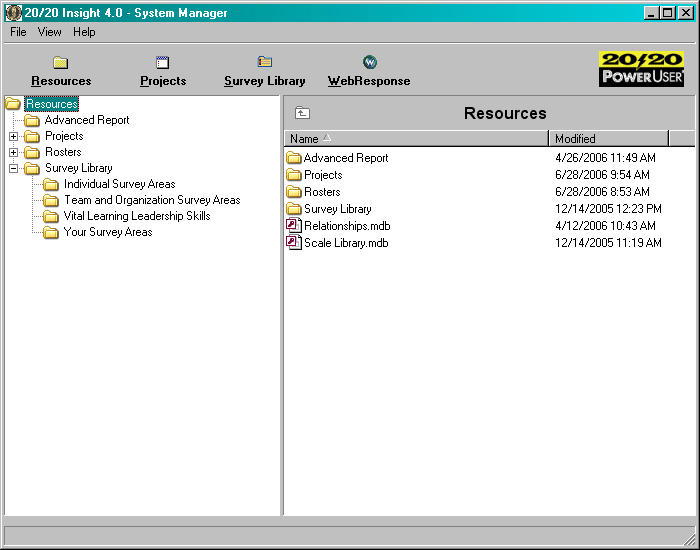Click the Survey Library toolbar icon

[x=265, y=62]
